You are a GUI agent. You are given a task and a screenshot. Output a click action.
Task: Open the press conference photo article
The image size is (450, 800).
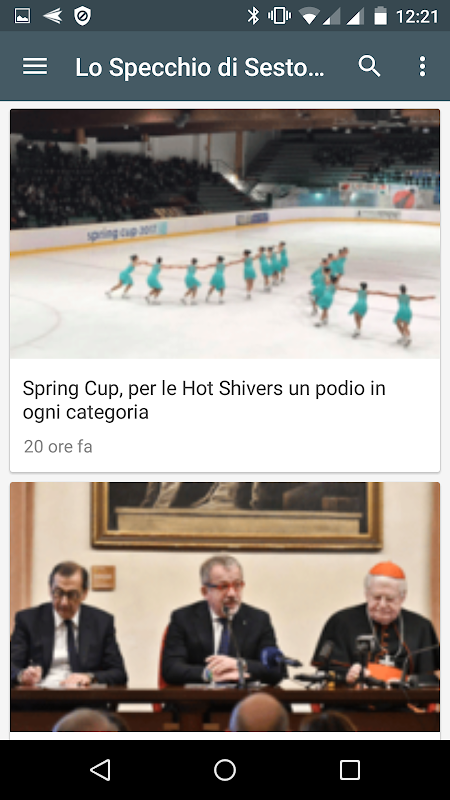pos(225,607)
